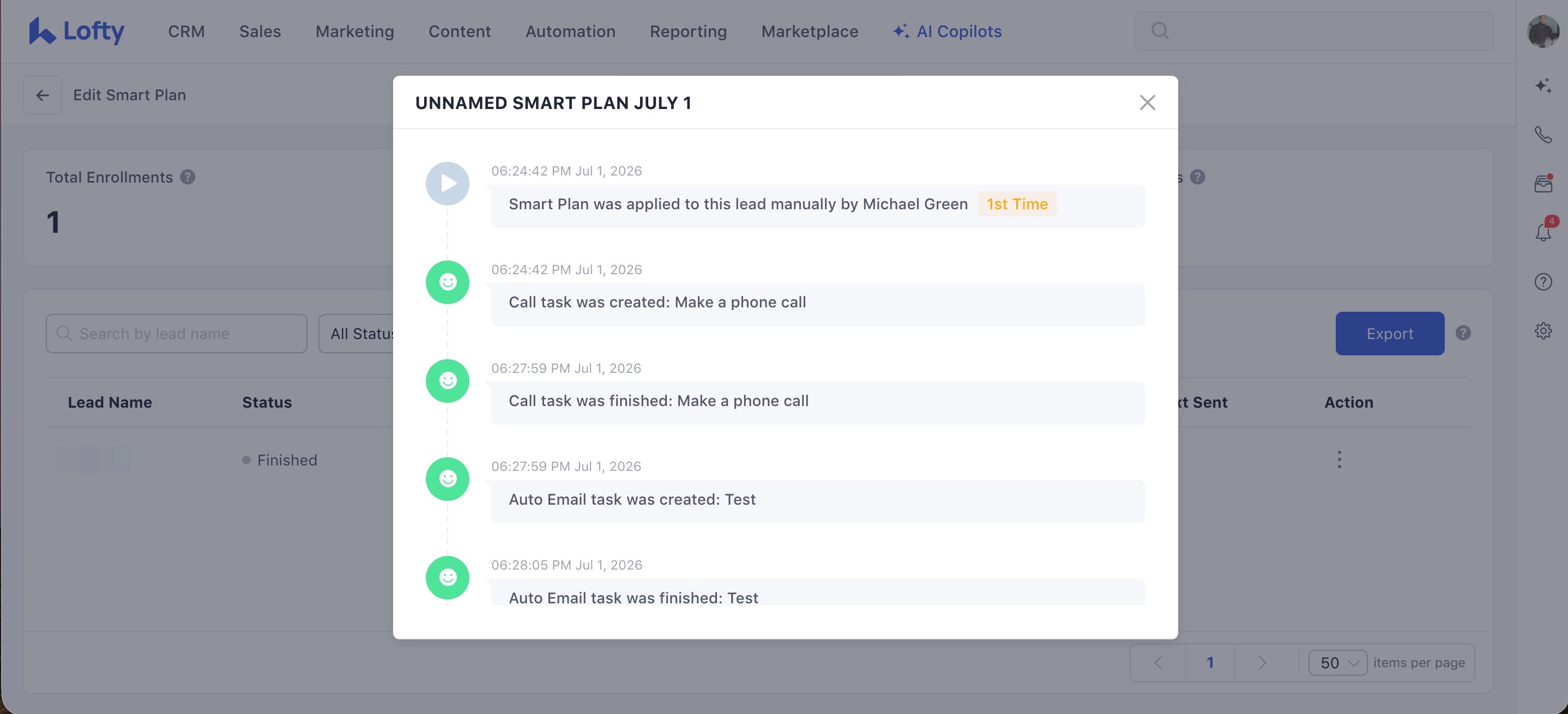This screenshot has width=1568, height=714.
Task: Open the Reporting menu
Action: (x=688, y=31)
